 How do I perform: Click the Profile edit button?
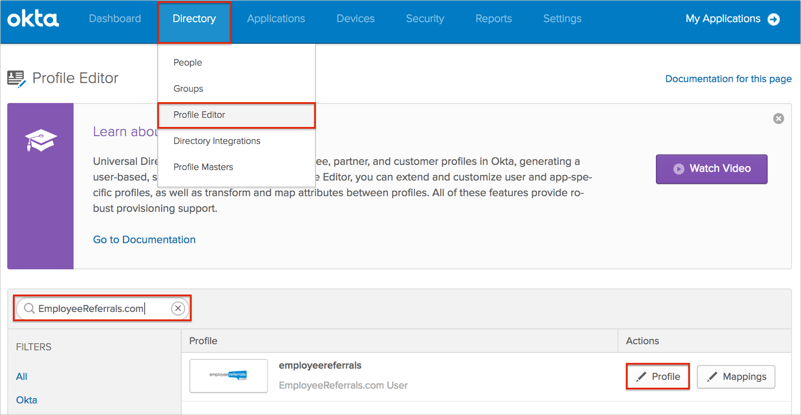pyautogui.click(x=657, y=377)
